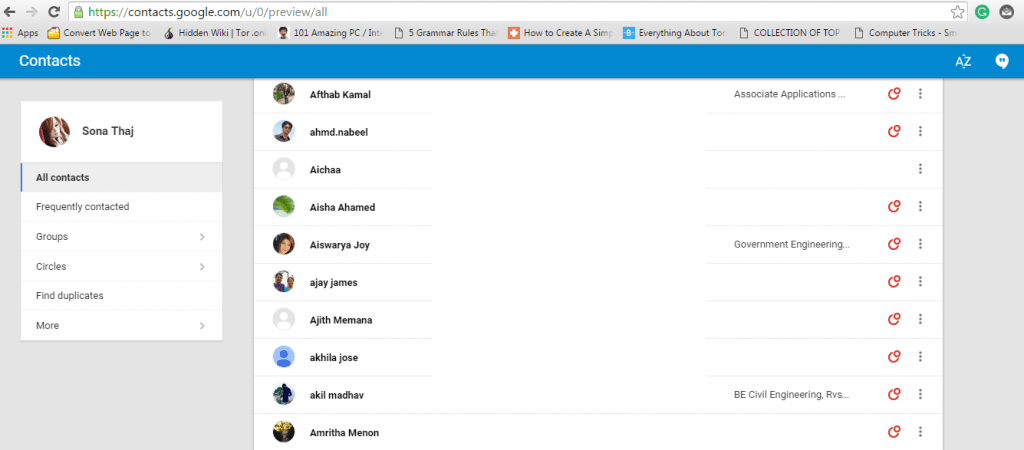Click akil madhav profile picture
Screen dimensions: 1024x450
[284, 394]
